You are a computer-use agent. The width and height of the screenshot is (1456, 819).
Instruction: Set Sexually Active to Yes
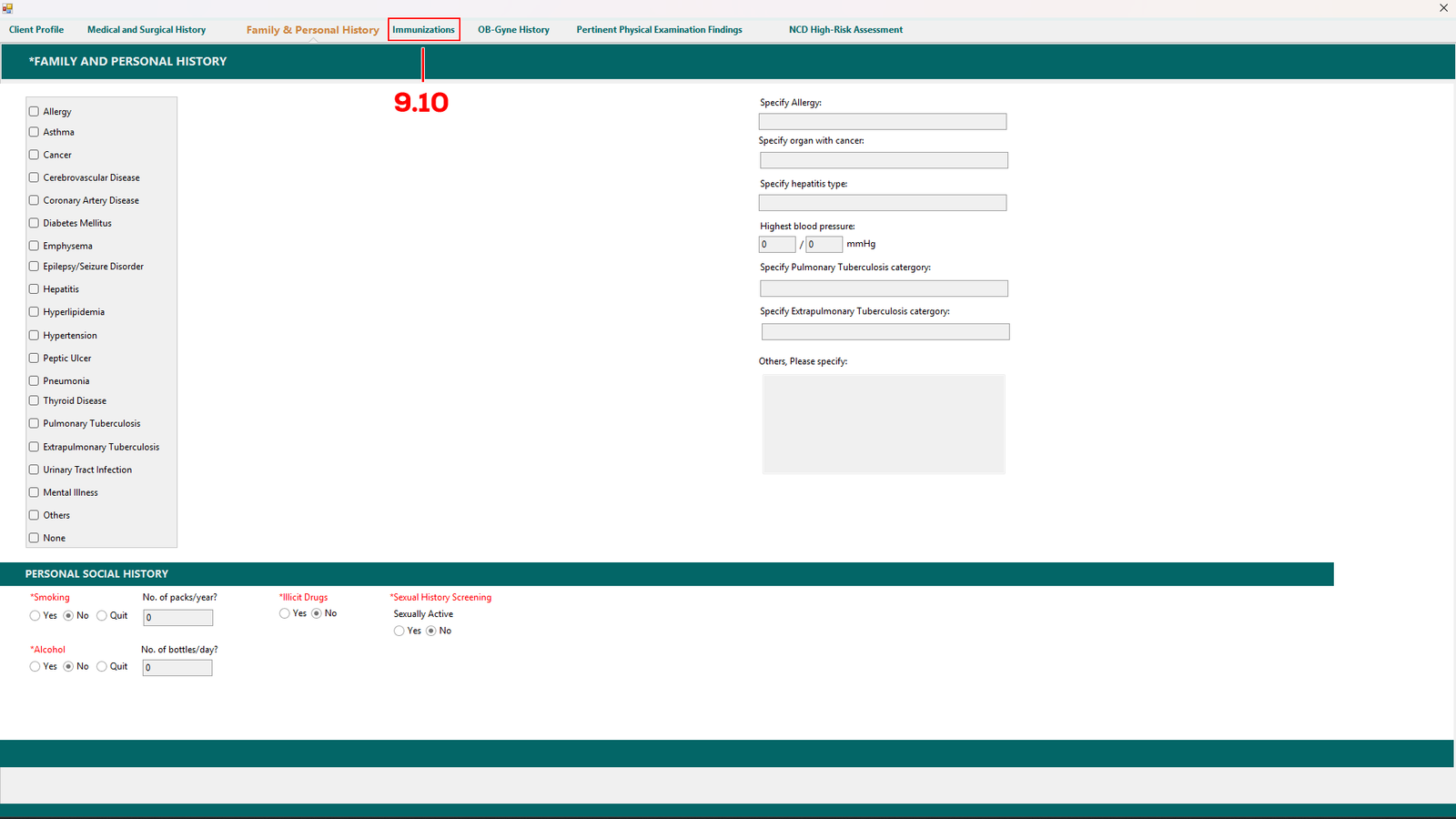pos(399,631)
